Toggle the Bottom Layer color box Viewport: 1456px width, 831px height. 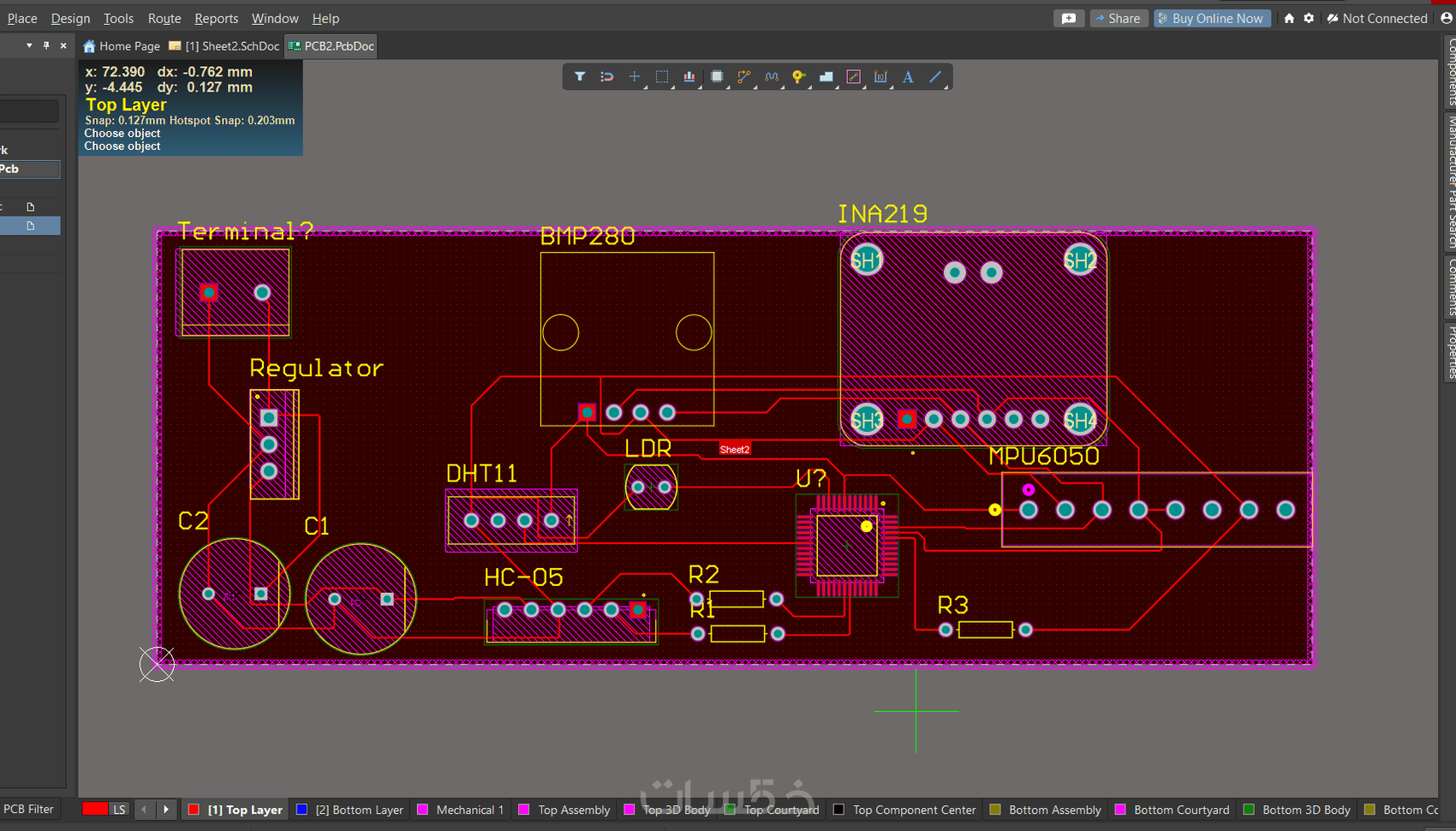pos(301,810)
